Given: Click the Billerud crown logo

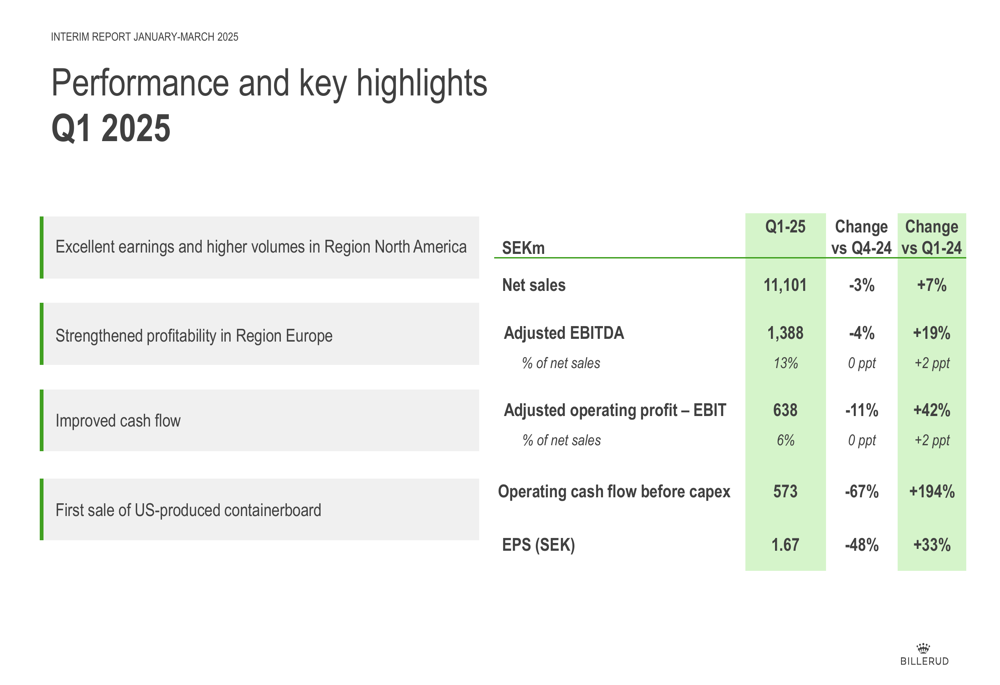Looking at the screenshot, I should coord(923,654).
